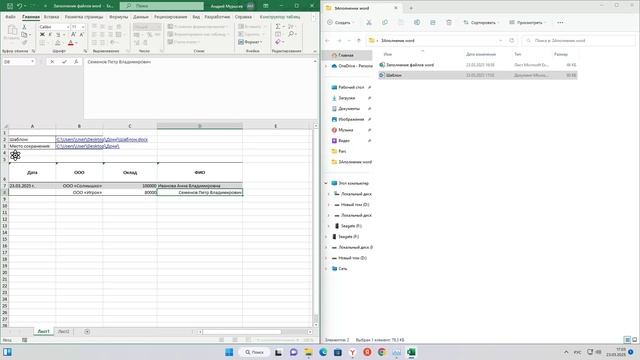The image size is (640, 360).
Task: Open a new Explorer tab
Action: [411, 8]
